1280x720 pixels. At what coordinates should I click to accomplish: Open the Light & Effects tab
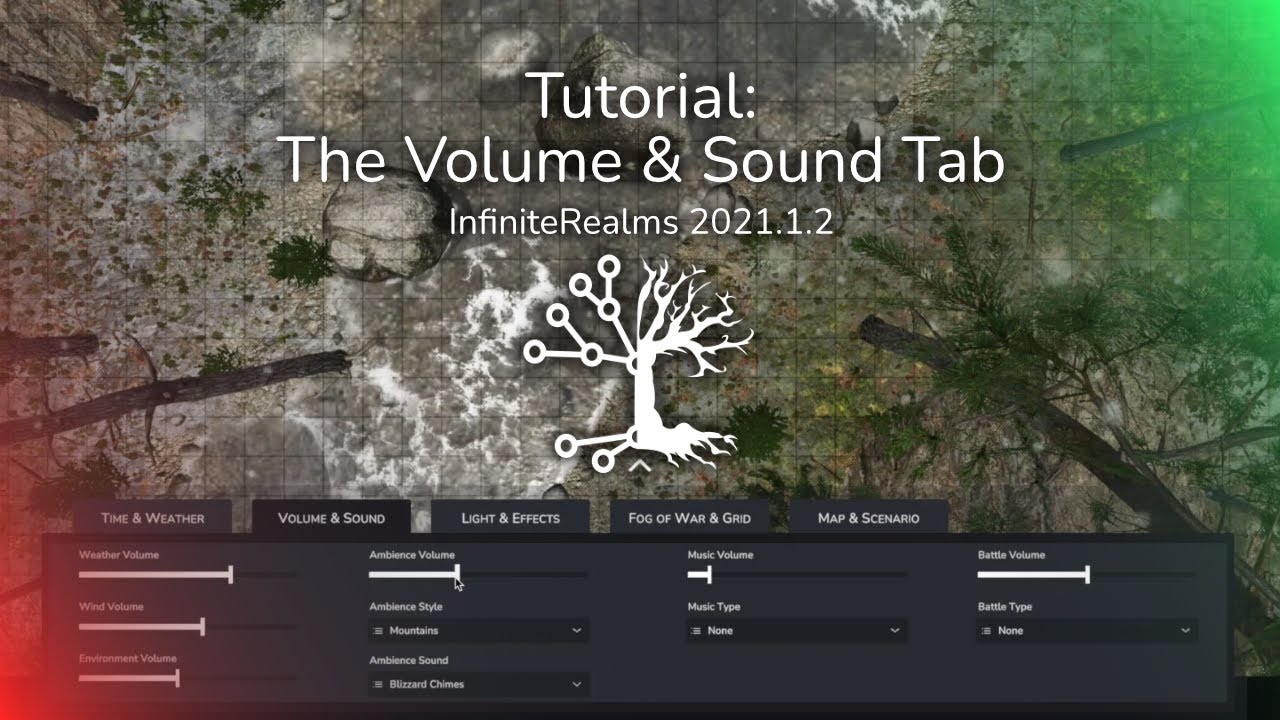tap(510, 518)
